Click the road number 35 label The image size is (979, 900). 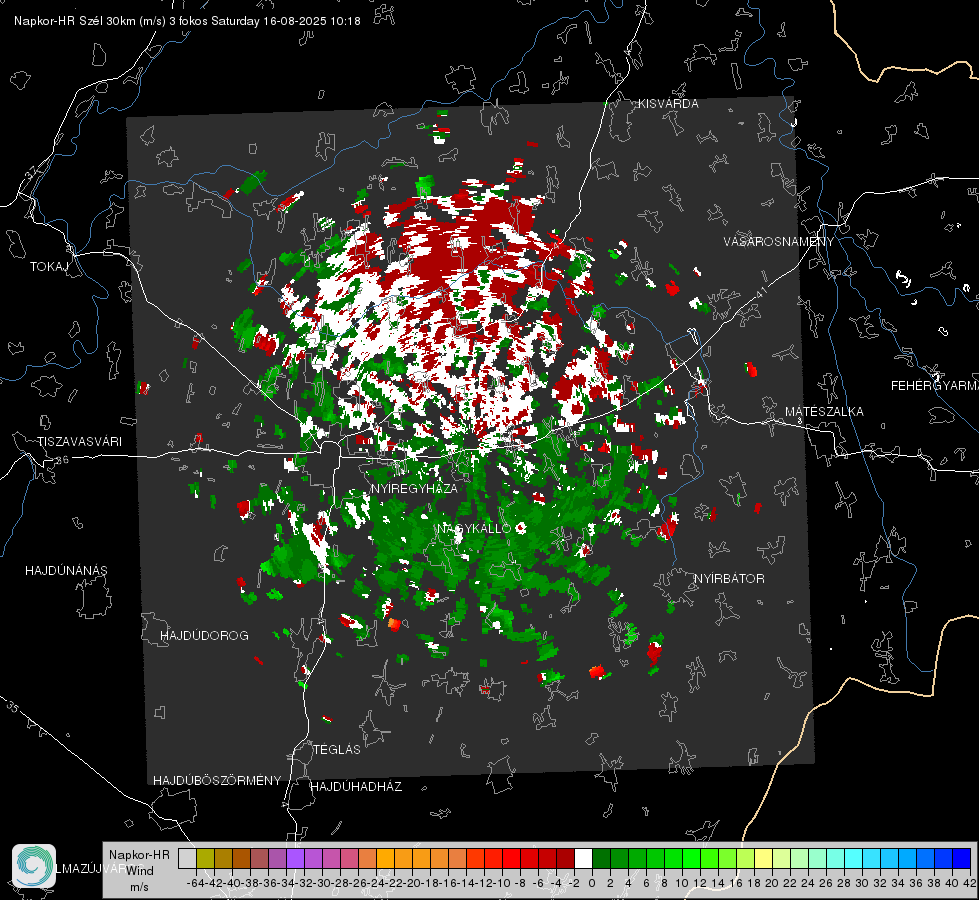(13, 708)
